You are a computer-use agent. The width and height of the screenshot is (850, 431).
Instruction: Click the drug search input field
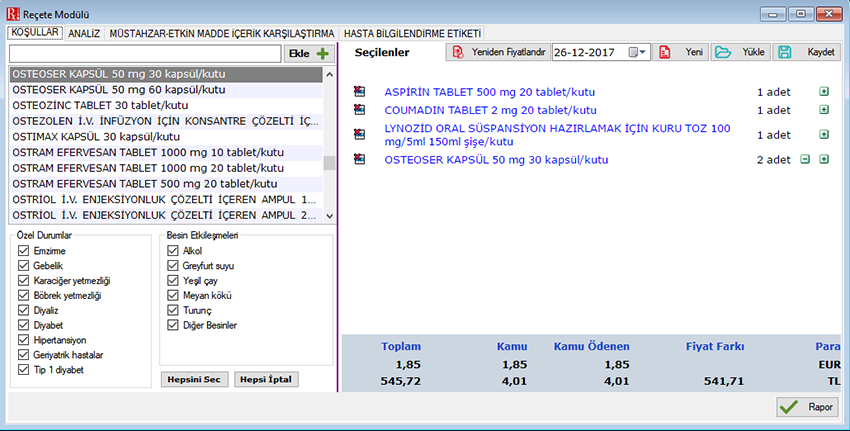click(144, 54)
